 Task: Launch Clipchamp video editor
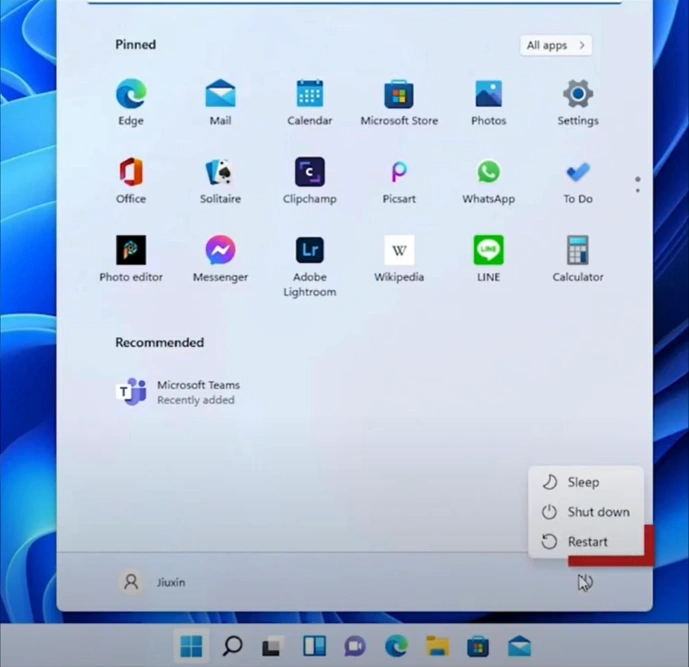(310, 180)
